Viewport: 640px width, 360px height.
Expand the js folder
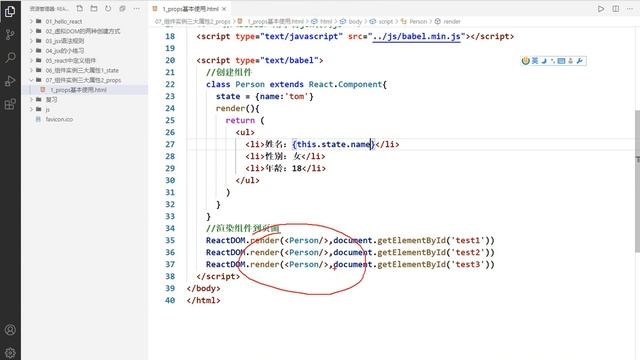47,109
